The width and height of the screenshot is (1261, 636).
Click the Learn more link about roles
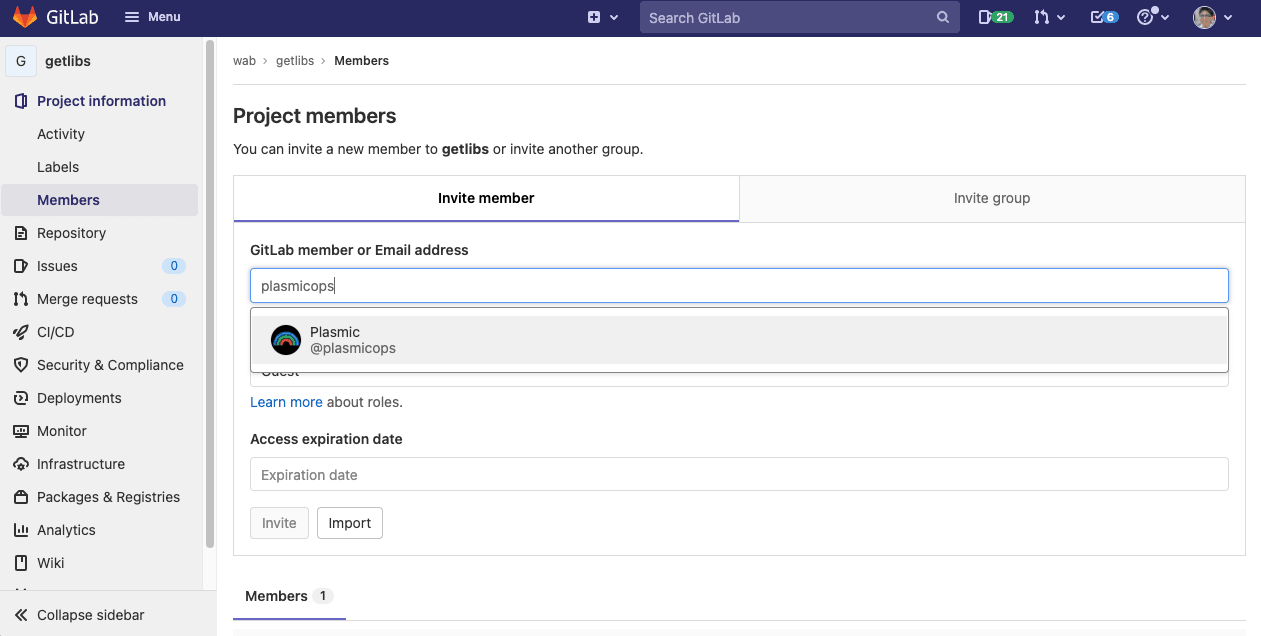(286, 402)
